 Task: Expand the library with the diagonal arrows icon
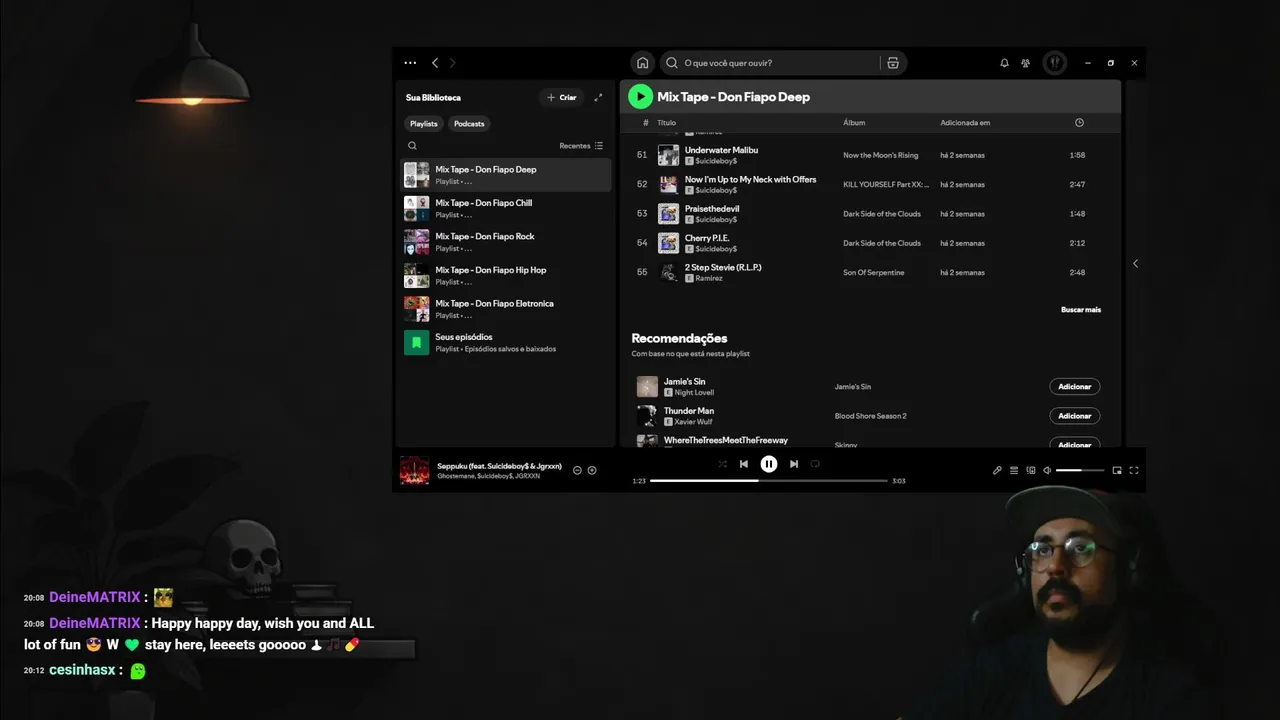(x=598, y=97)
